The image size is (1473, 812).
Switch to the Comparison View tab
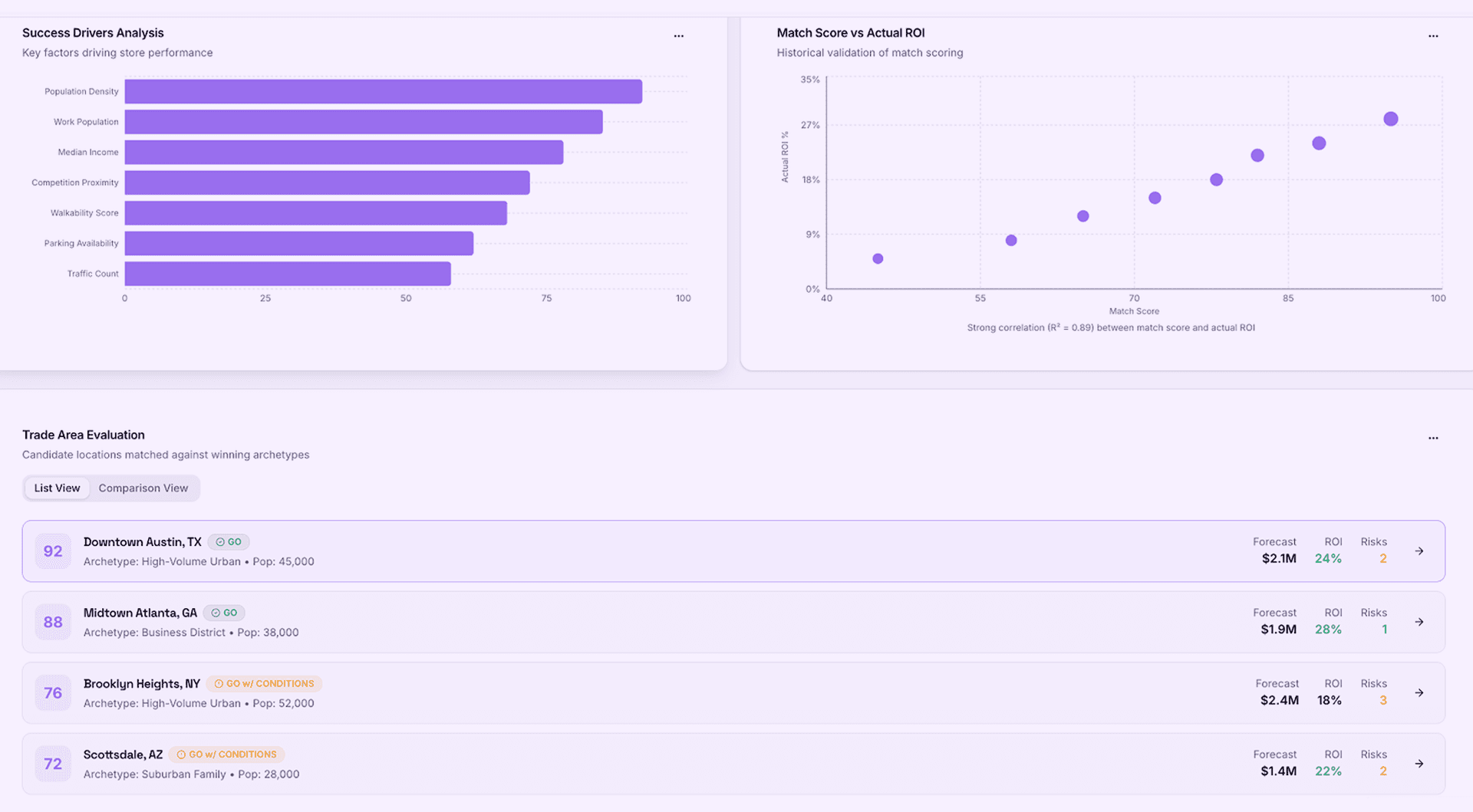point(143,488)
